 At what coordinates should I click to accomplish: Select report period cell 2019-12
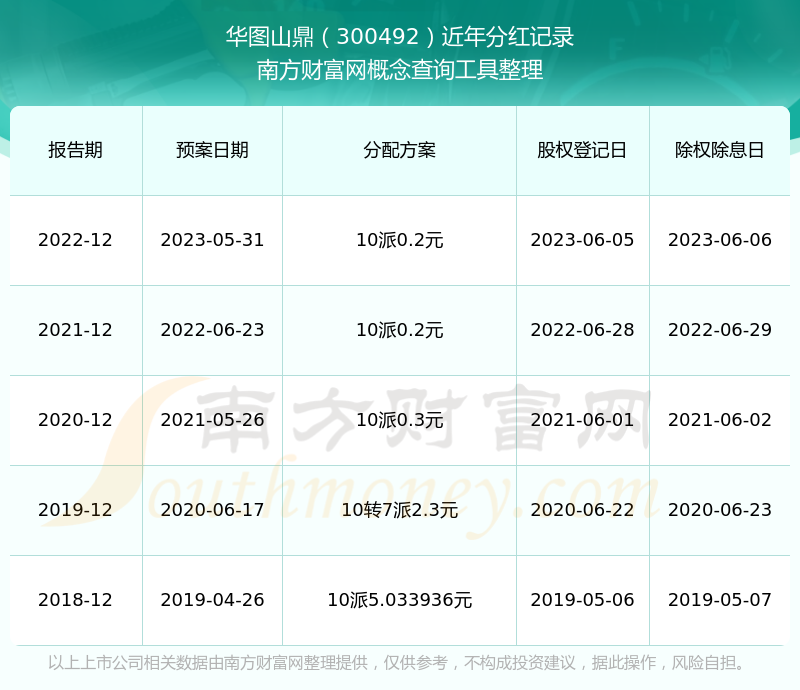(76, 509)
